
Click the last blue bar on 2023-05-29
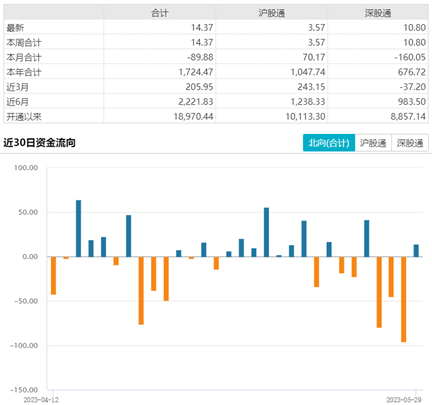(416, 251)
